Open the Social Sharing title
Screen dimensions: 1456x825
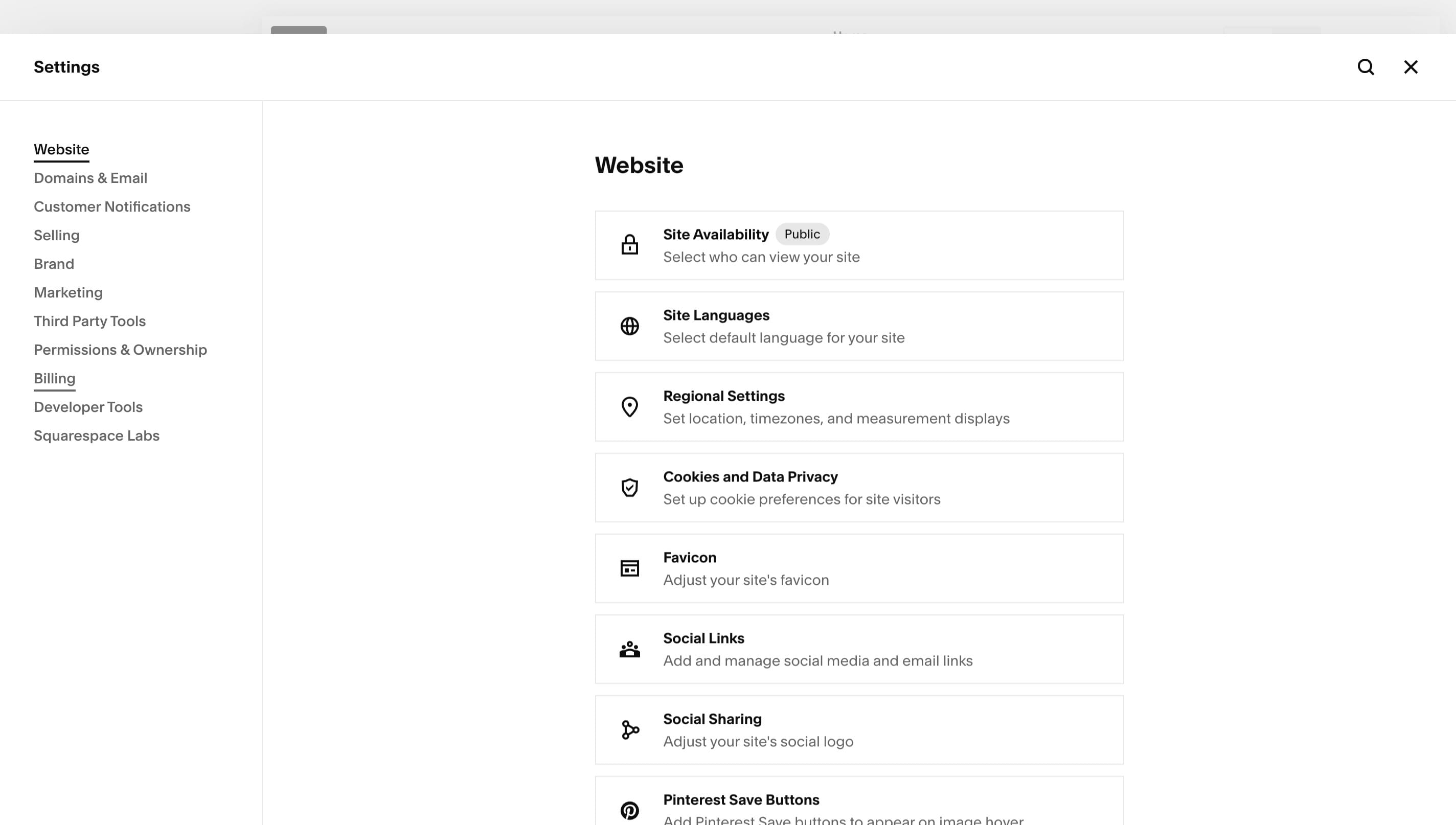[712, 719]
